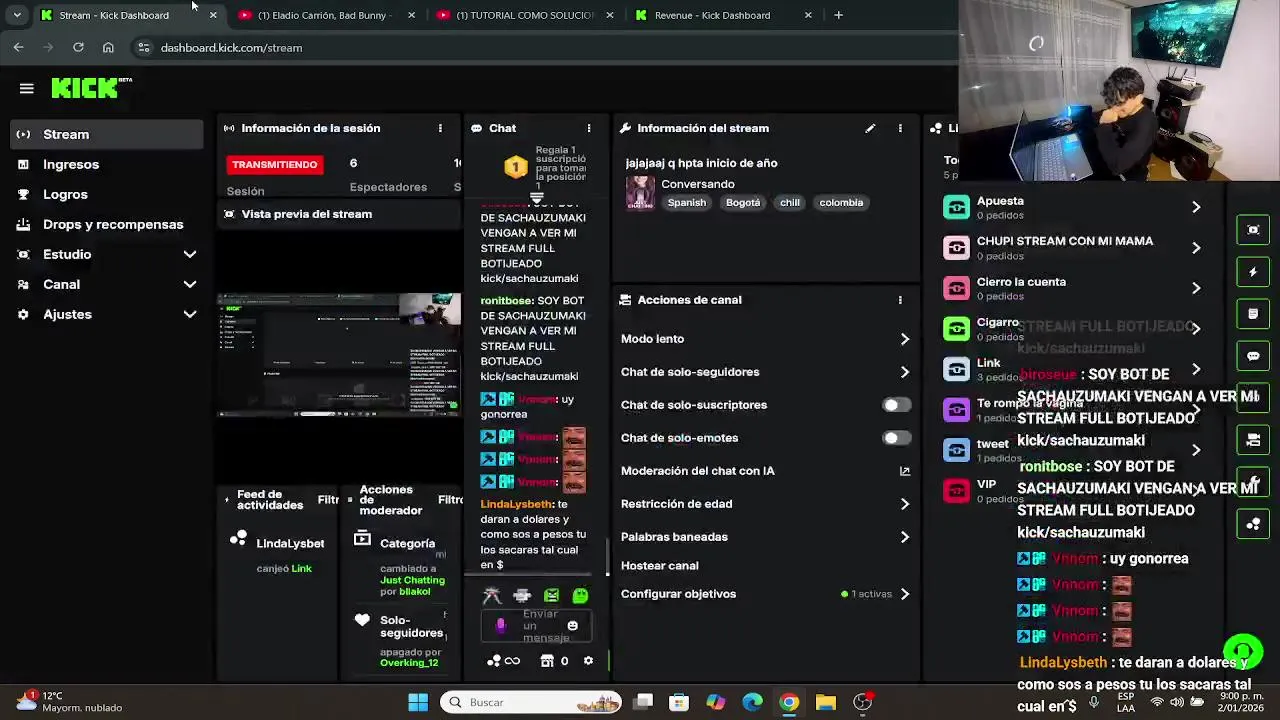This screenshot has width=1280, height=720.
Task: Open Chat de solo-seguidores options arrow
Action: (x=905, y=372)
